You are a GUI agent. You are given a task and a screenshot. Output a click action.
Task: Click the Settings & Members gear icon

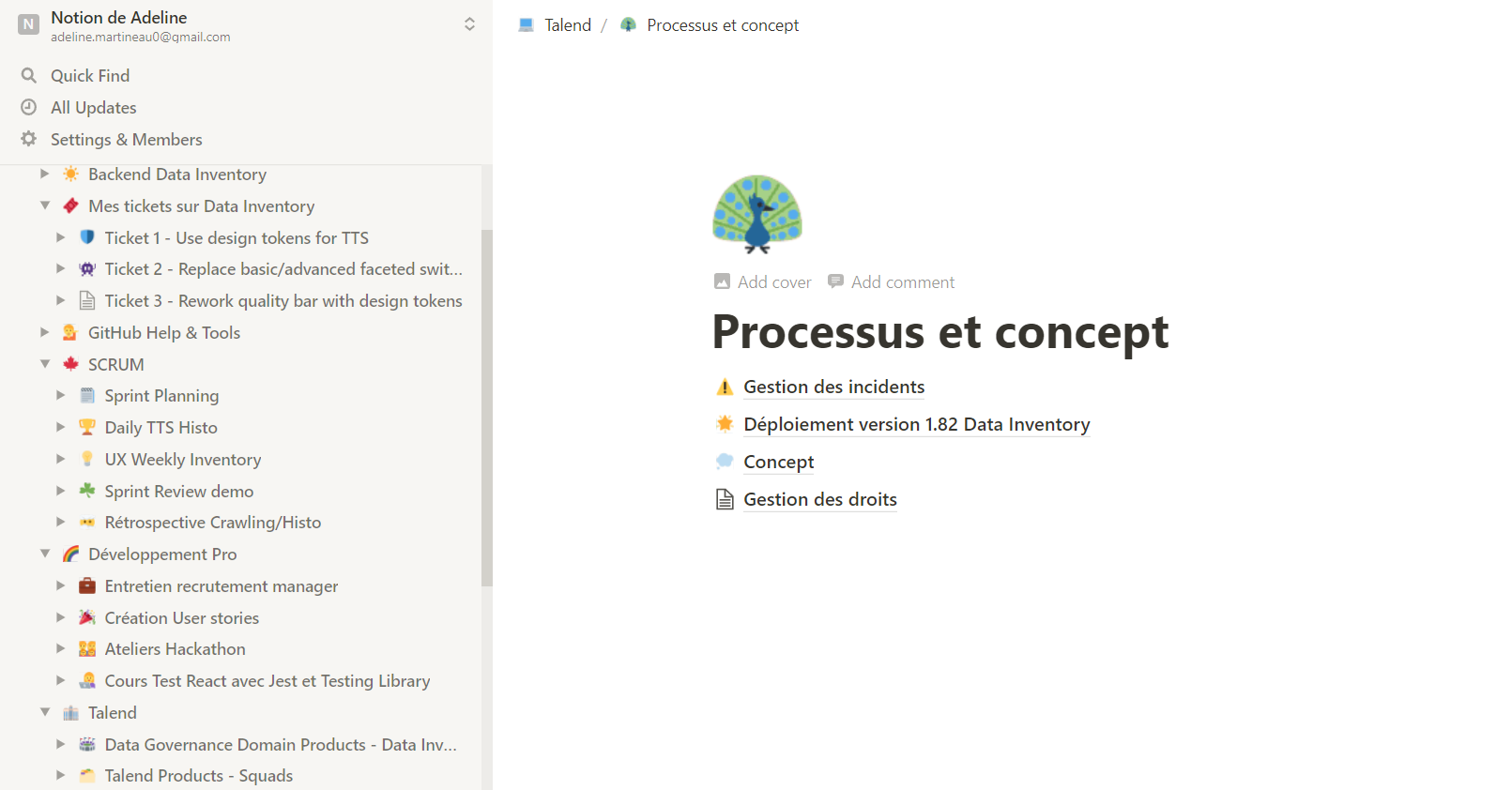pos(29,139)
